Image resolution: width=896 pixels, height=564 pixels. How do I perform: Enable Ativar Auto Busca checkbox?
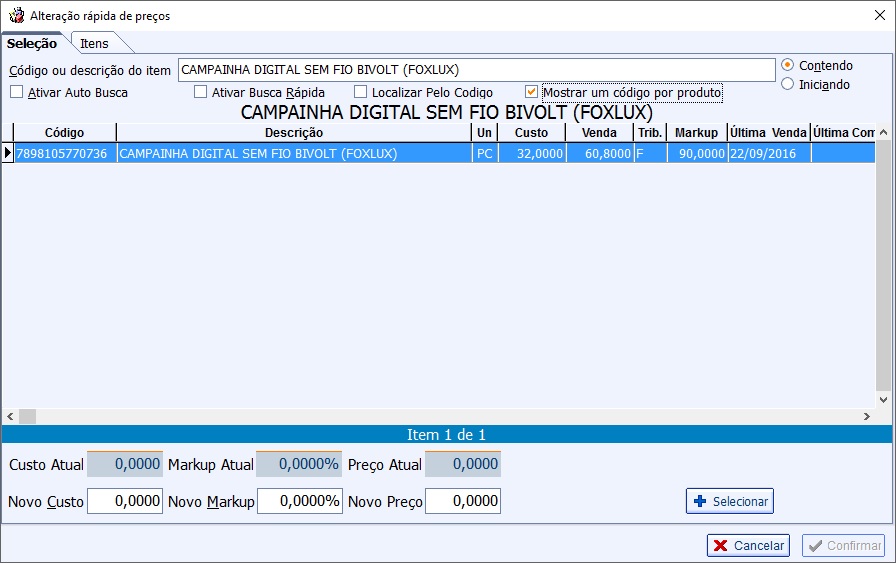coord(17,92)
